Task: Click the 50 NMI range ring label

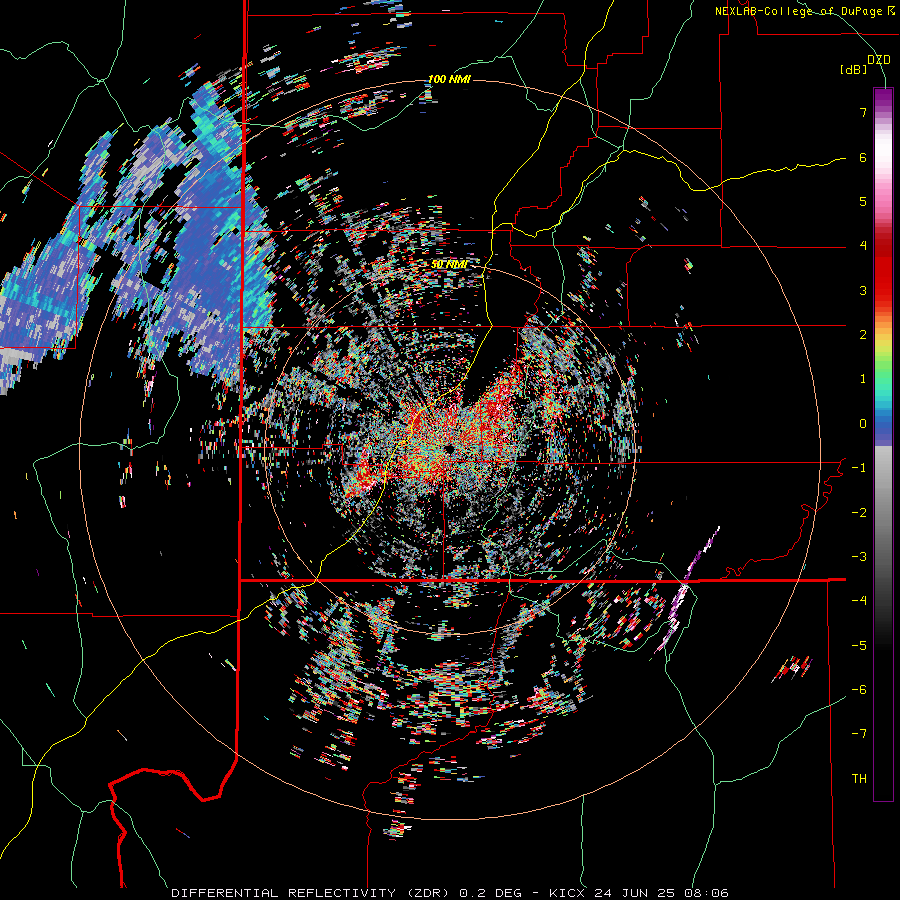Action: (x=449, y=264)
